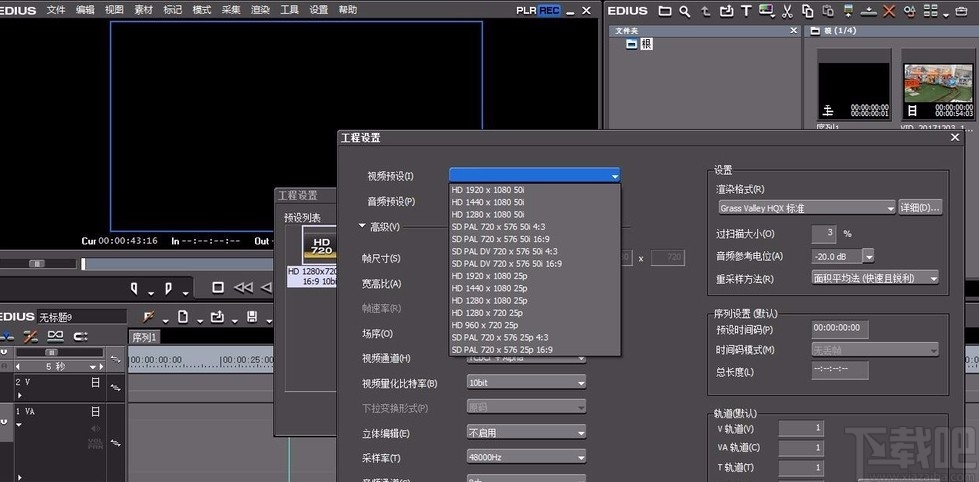This screenshot has height=482, width=979.
Task: Click the new project document icon
Action: click(183, 317)
